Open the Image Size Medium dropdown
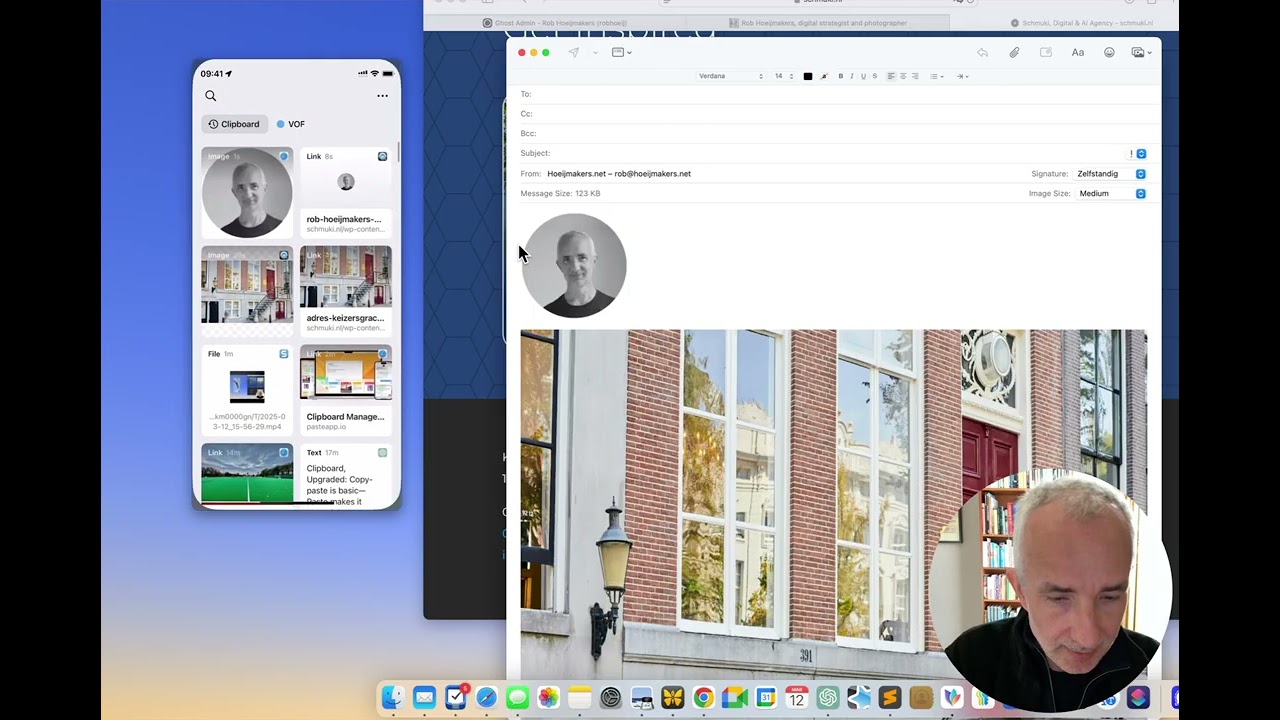 pyautogui.click(x=1111, y=194)
